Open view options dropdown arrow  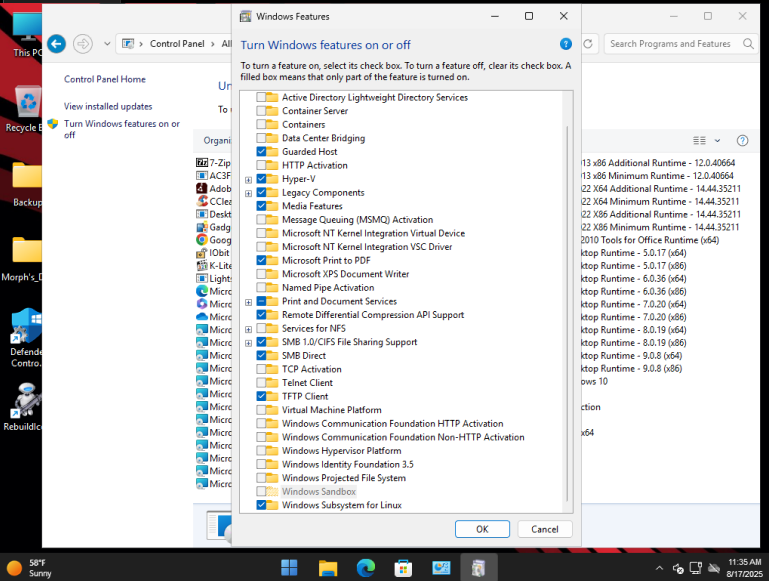tap(717, 141)
